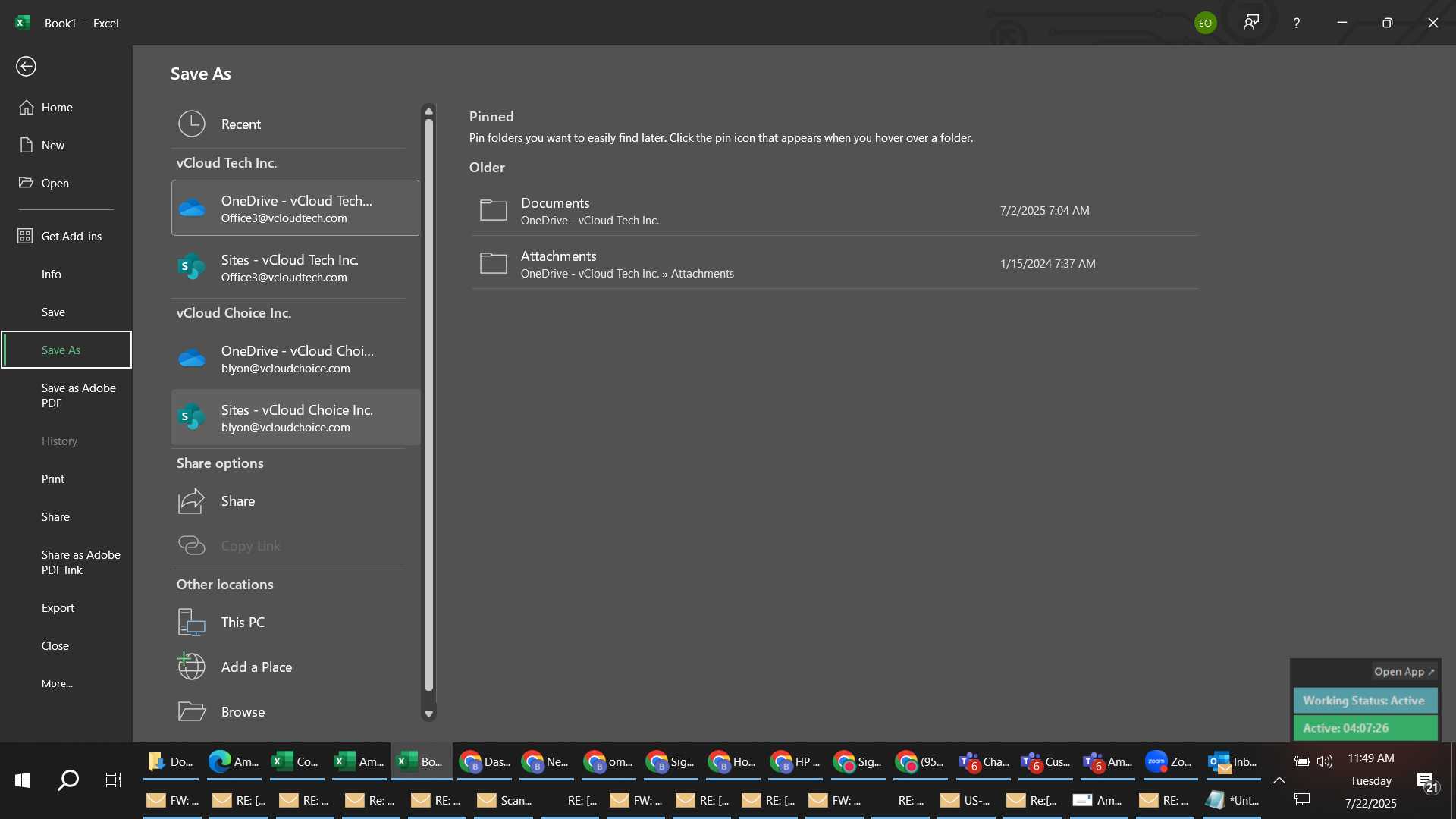Click the Recent clock icon

pos(192,124)
